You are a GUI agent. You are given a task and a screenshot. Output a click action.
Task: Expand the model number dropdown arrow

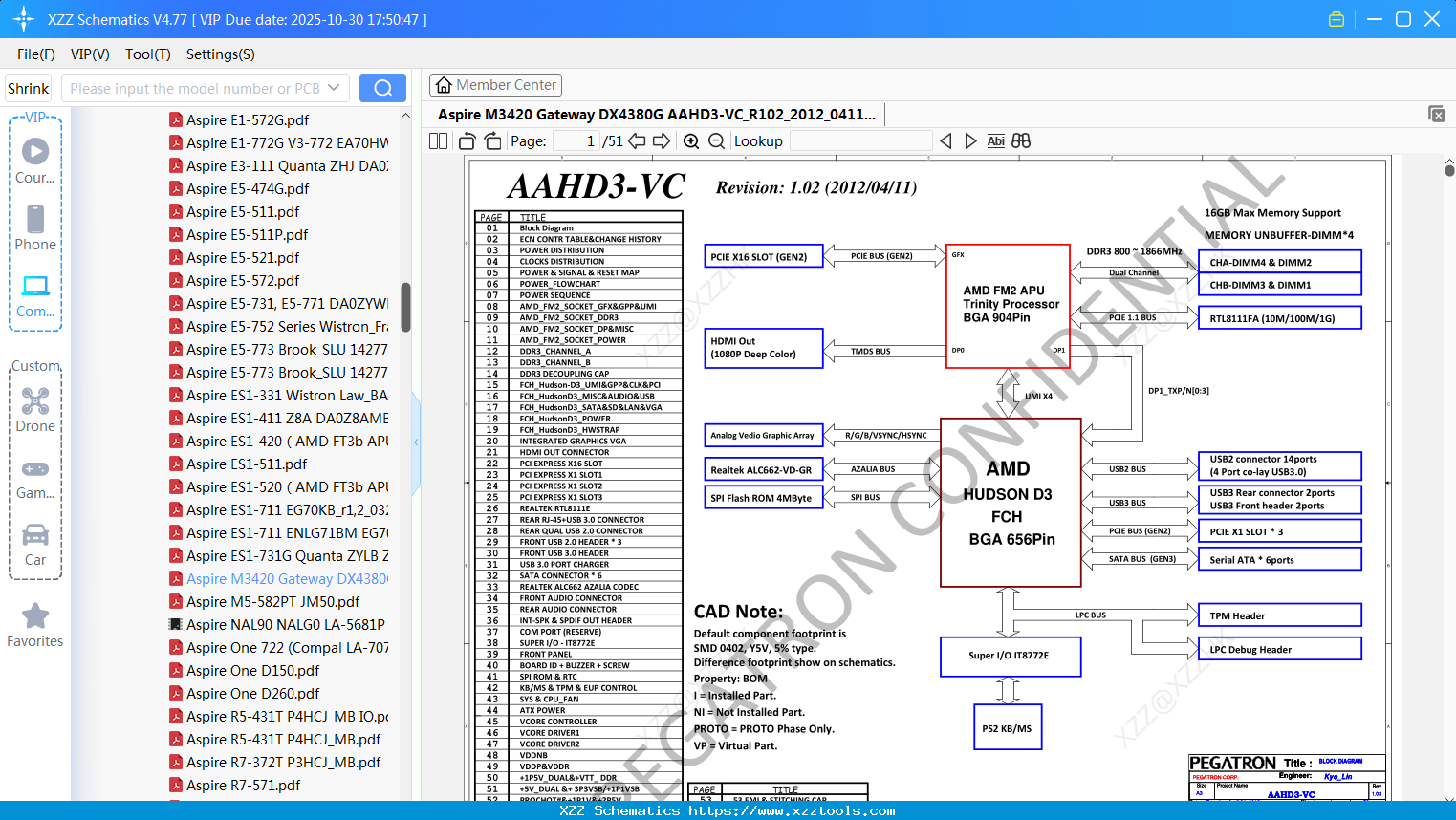pyautogui.click(x=334, y=88)
